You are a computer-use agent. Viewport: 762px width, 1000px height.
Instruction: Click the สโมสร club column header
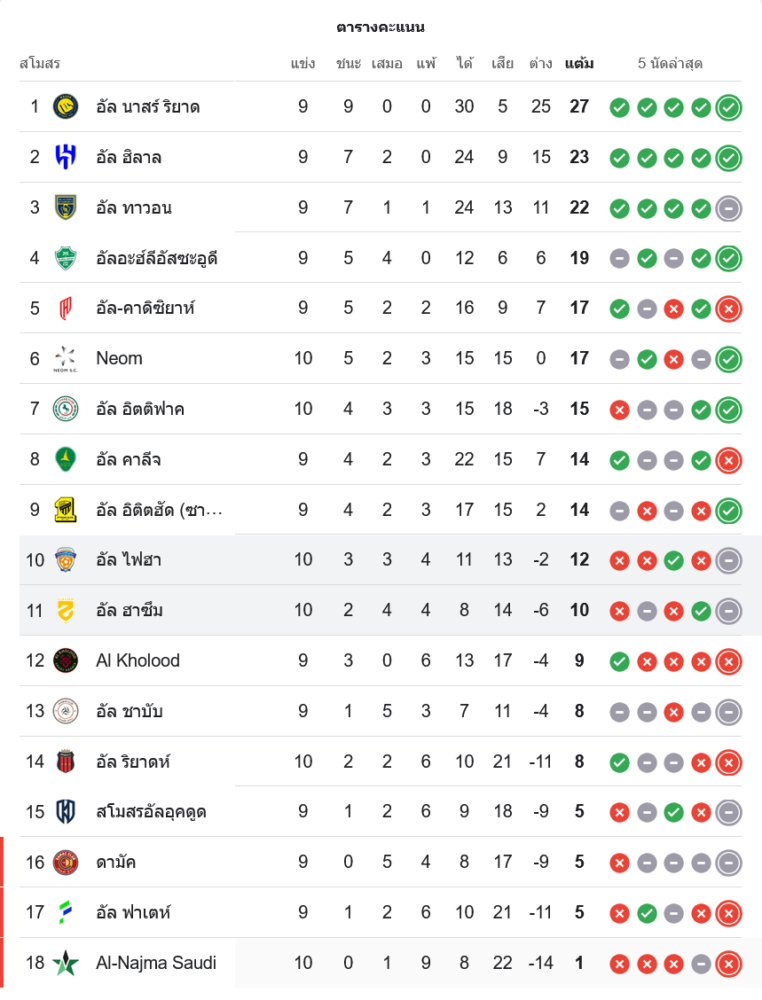pos(40,64)
